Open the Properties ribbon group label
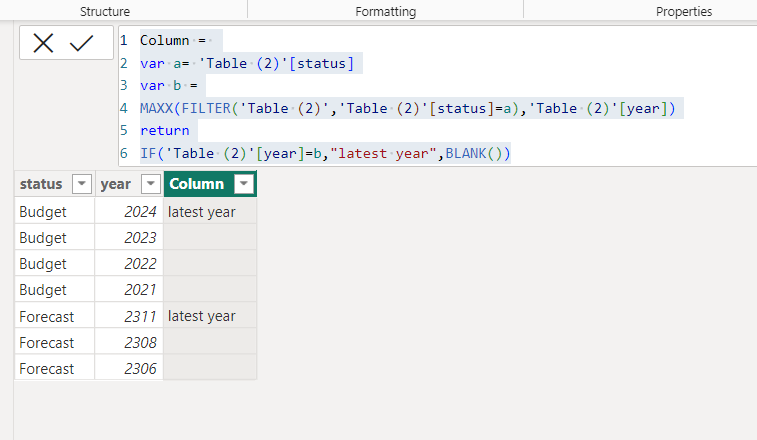The width and height of the screenshot is (757, 440). pyautogui.click(x=684, y=11)
